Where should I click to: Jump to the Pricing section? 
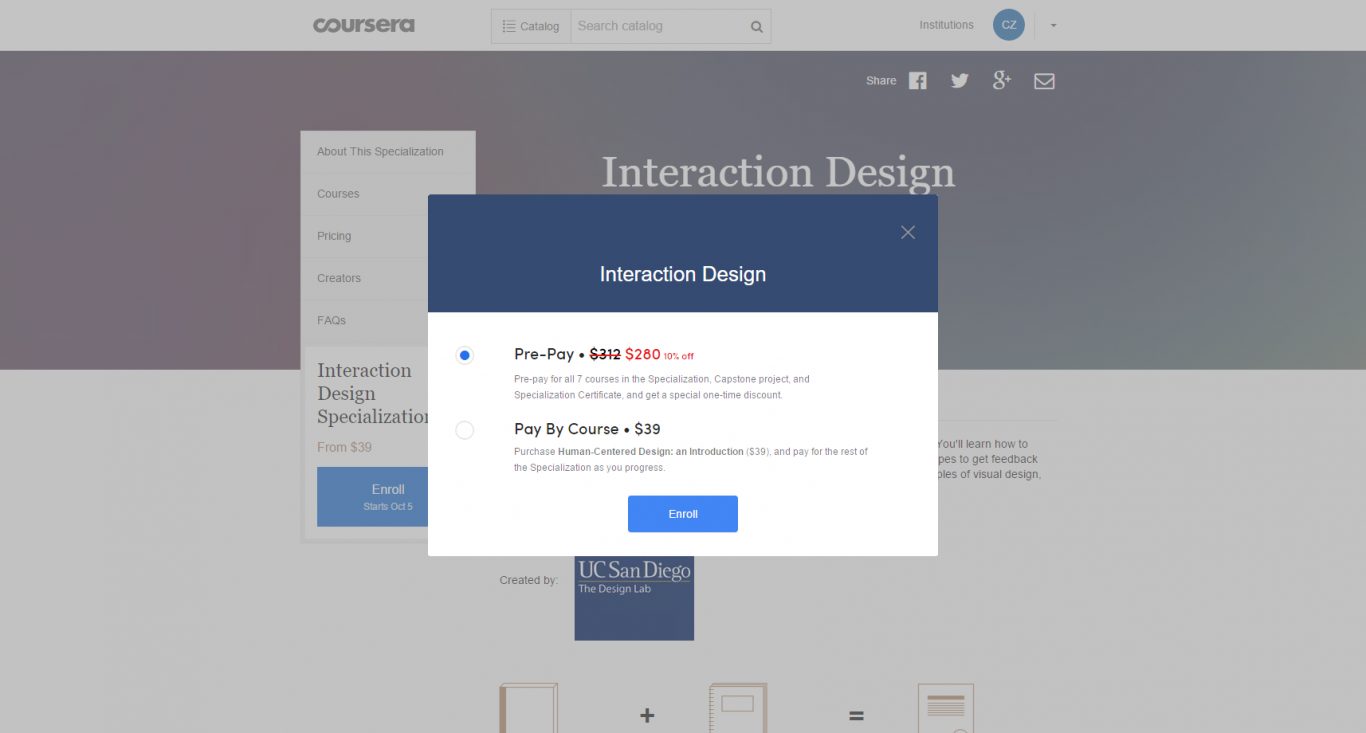[x=334, y=236]
